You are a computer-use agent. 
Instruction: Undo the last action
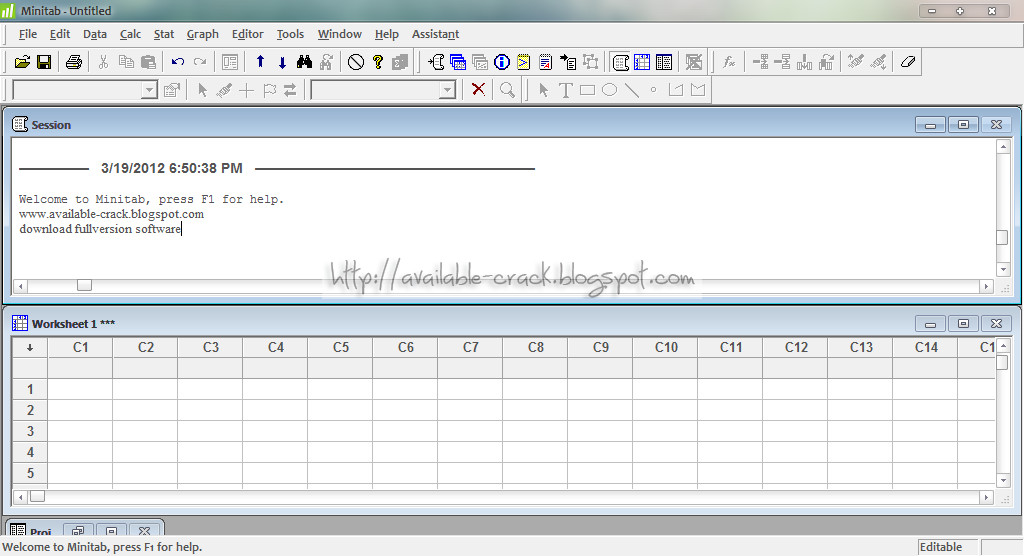[178, 62]
